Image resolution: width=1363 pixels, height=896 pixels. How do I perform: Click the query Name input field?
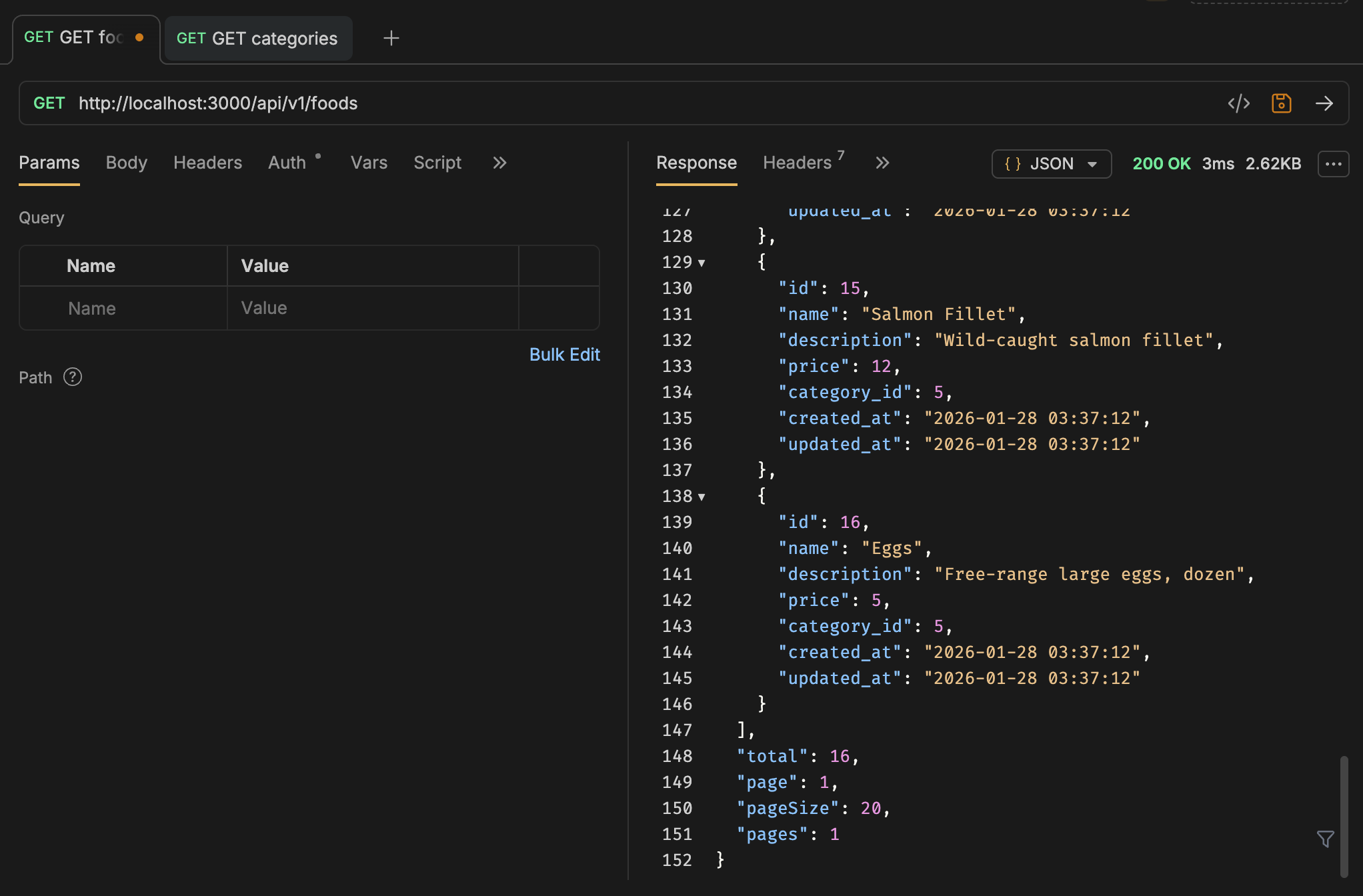pyautogui.click(x=123, y=308)
